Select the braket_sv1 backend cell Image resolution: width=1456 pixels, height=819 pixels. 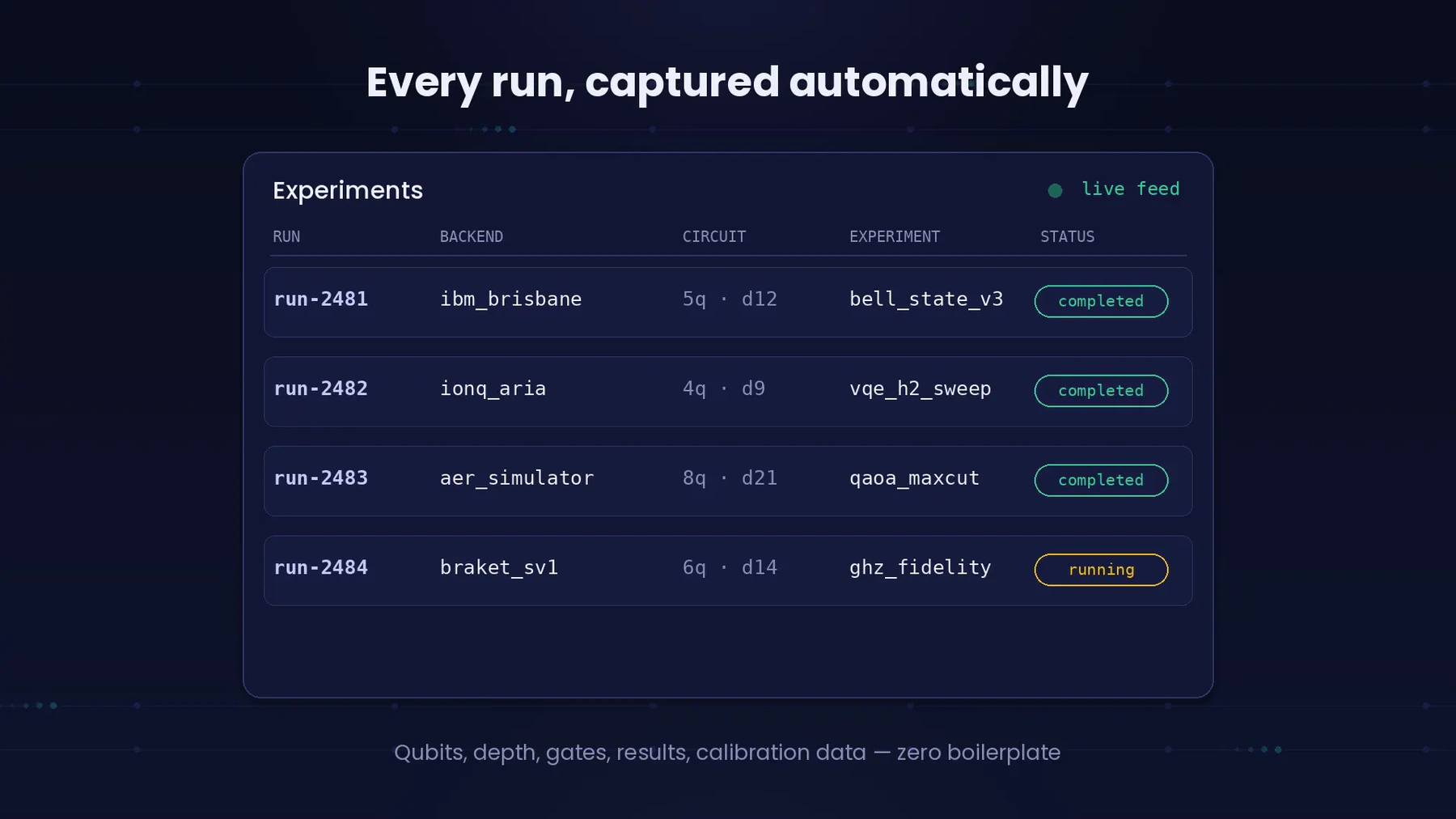tap(499, 567)
